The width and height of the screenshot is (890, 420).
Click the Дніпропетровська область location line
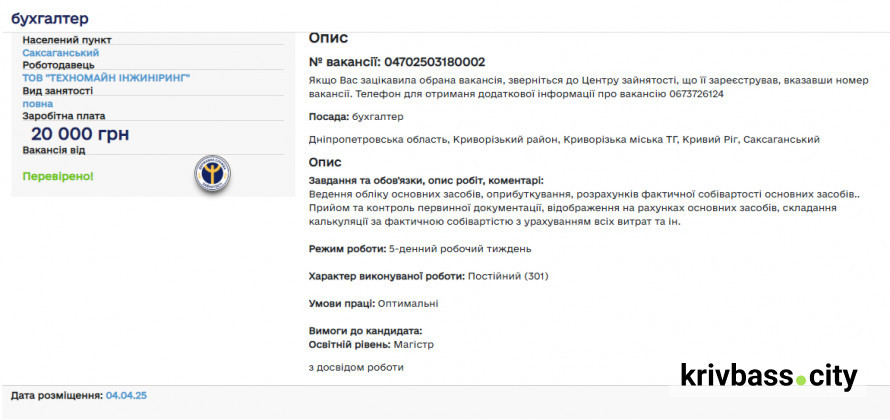(x=564, y=140)
